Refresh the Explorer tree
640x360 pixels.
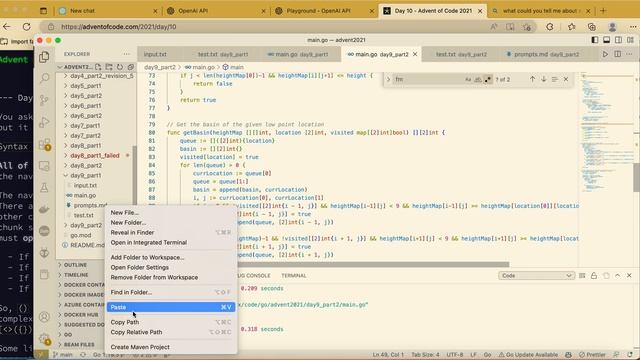(120, 67)
